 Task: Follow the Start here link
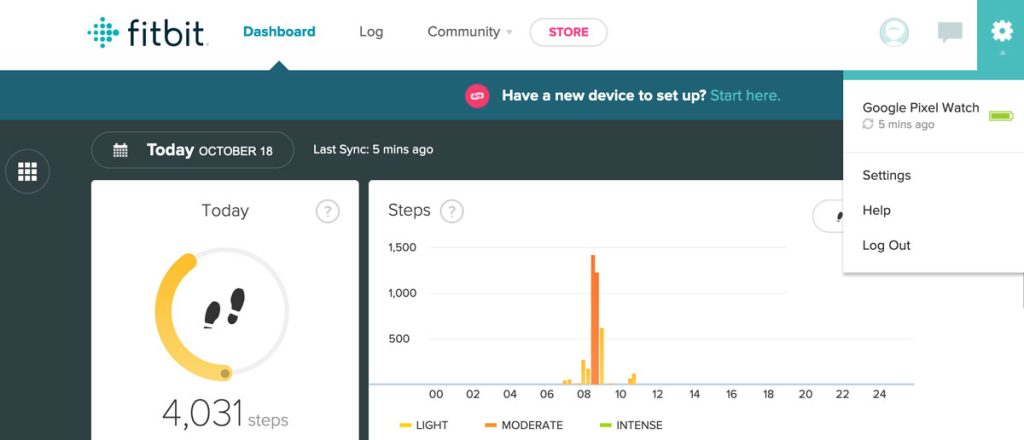(x=745, y=96)
